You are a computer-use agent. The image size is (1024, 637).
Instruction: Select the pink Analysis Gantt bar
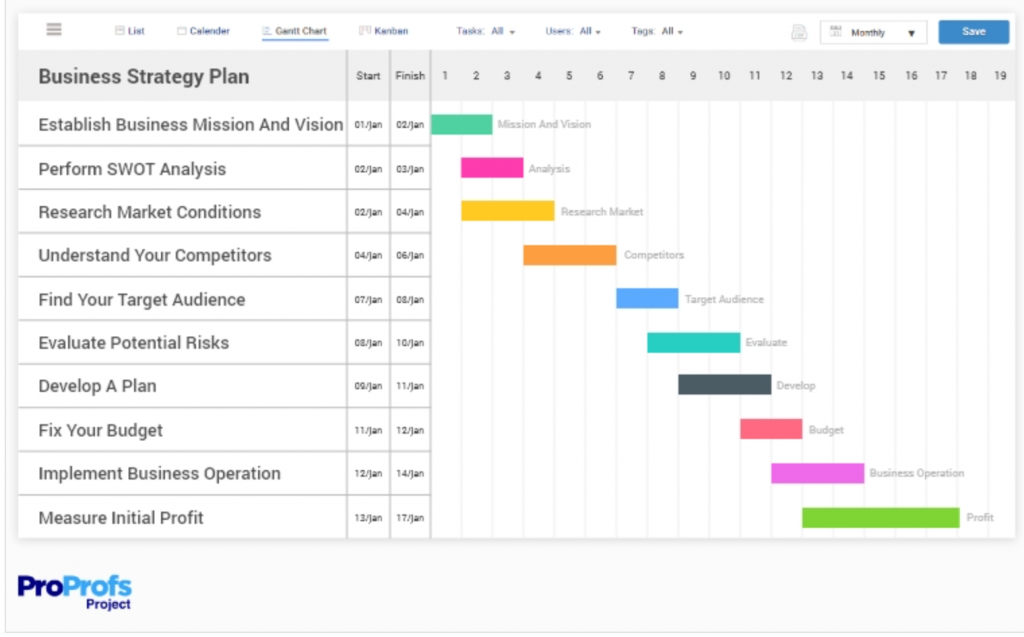(492, 168)
